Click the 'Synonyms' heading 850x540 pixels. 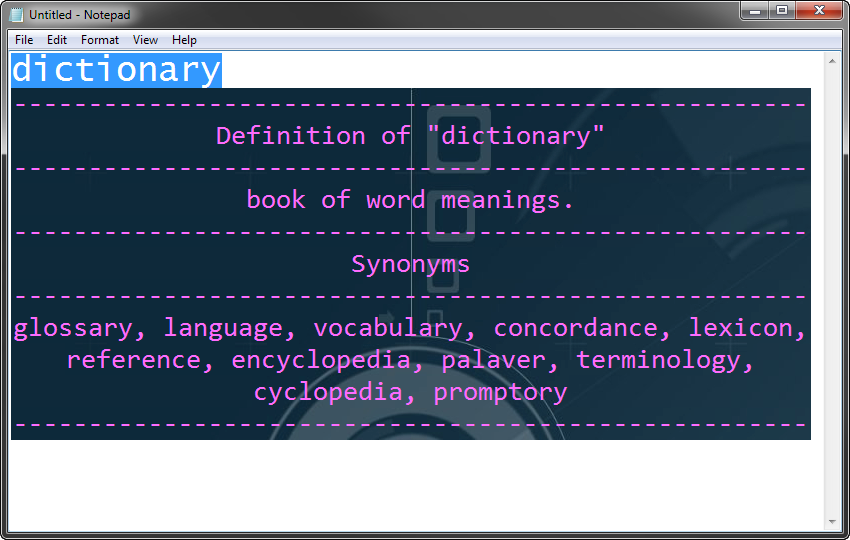point(410,265)
